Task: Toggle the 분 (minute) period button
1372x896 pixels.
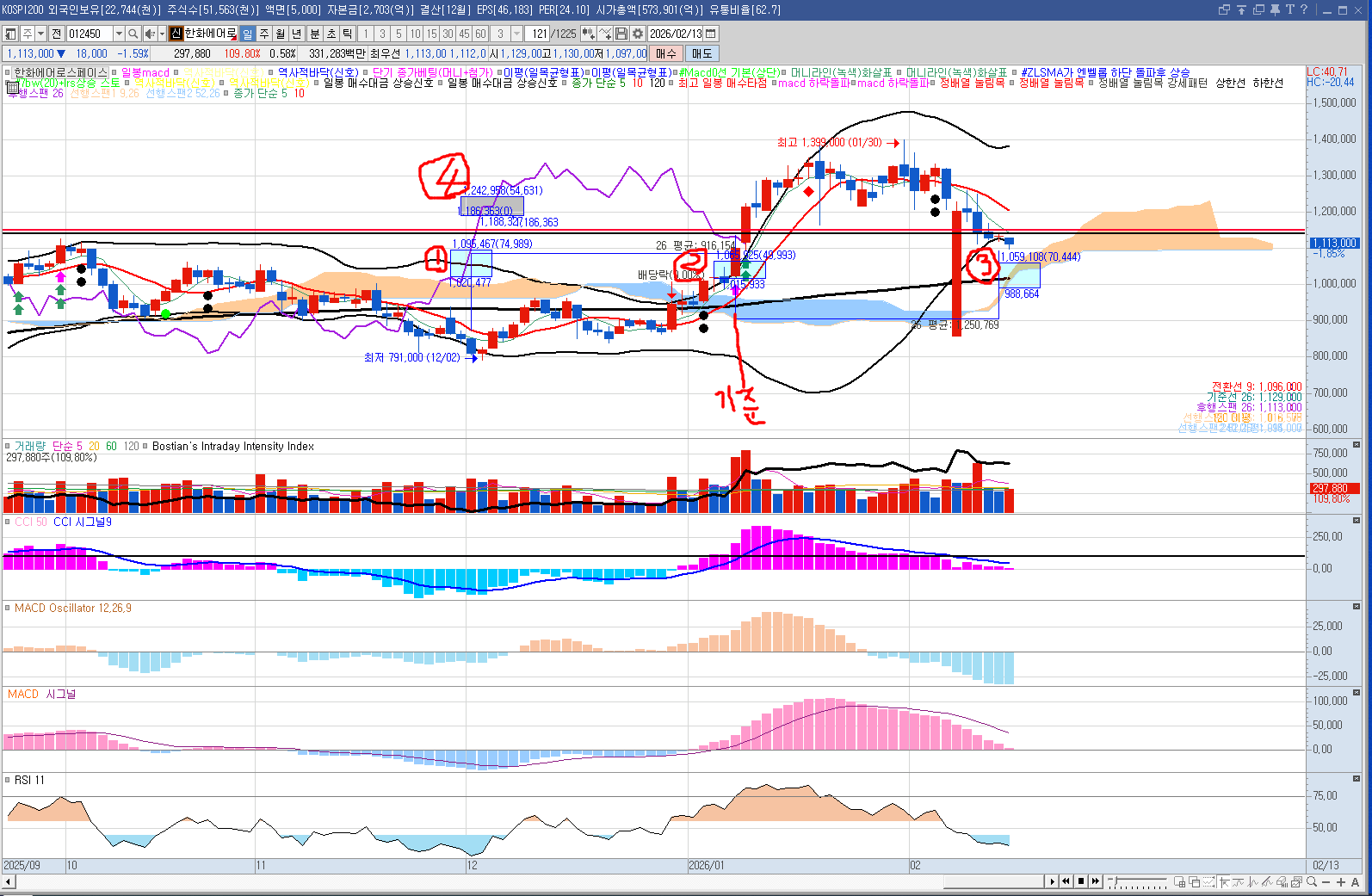Action: 314,34
